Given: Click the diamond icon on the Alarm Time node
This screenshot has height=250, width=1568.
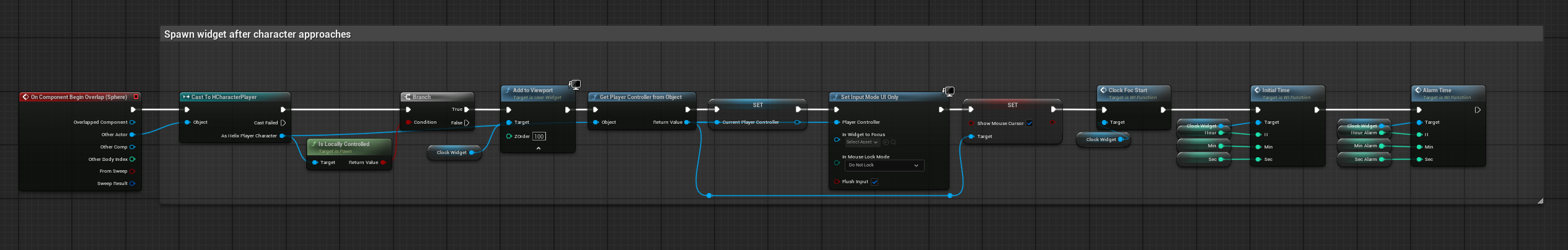Looking at the screenshot, I should [1418, 90].
